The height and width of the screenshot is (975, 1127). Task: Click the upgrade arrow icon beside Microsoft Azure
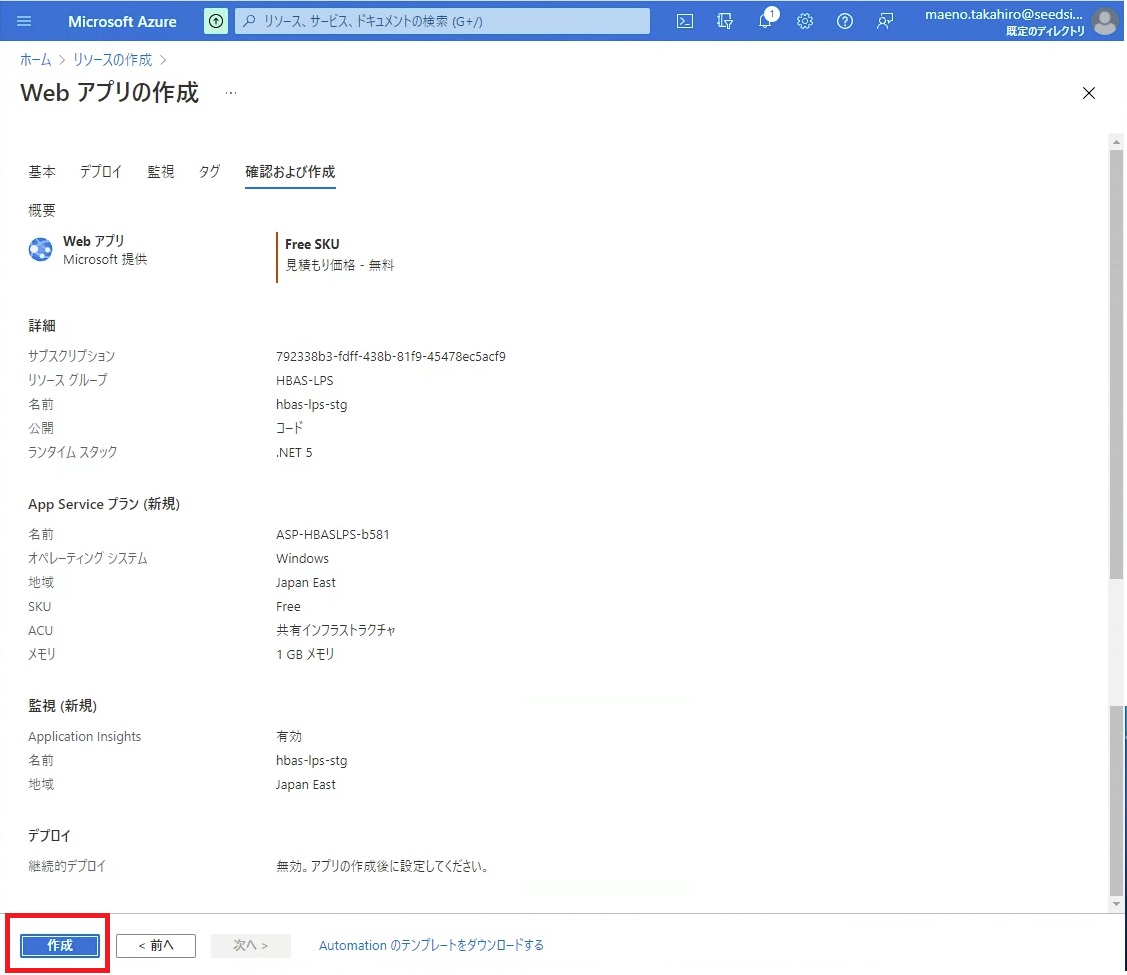point(215,21)
